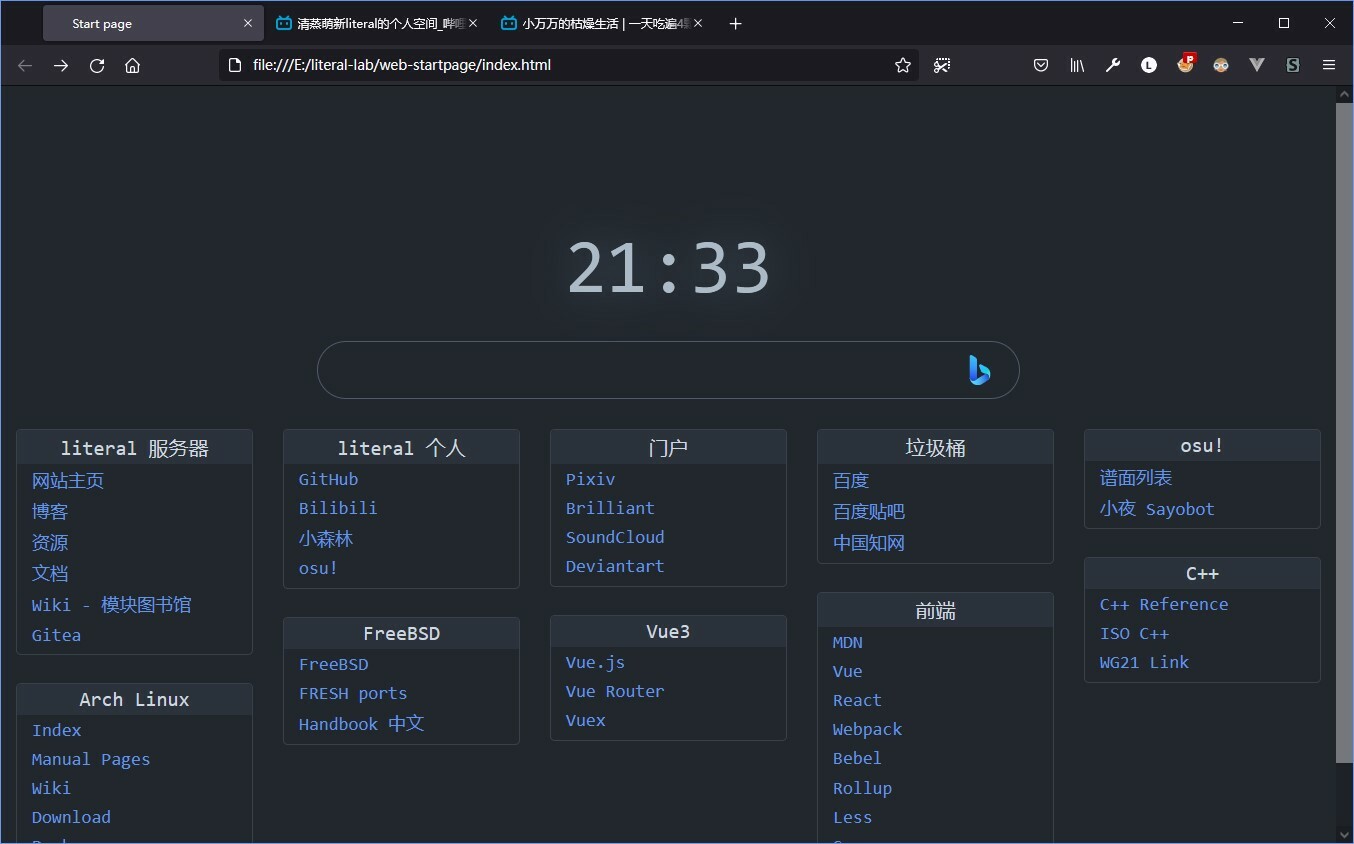Open the Firefox hamburger menu
1354x844 pixels.
pyautogui.click(x=1329, y=65)
